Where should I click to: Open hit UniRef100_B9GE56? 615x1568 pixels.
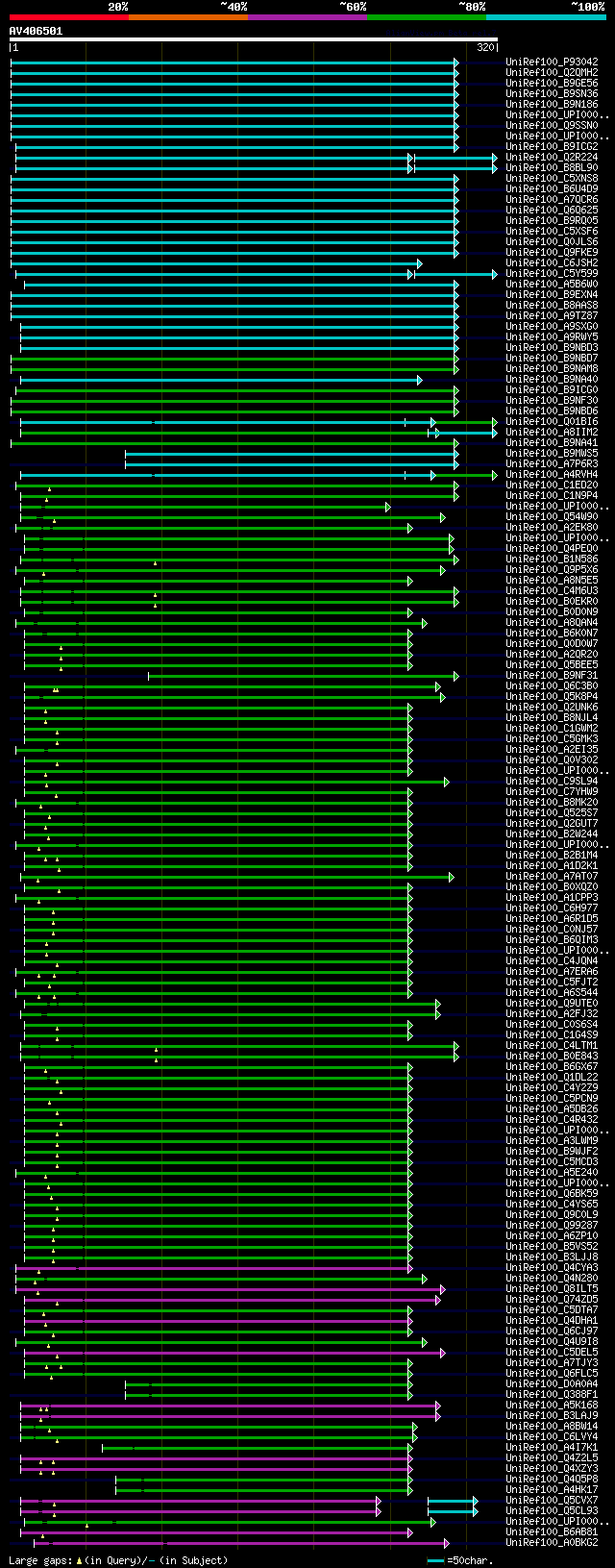coord(552,84)
